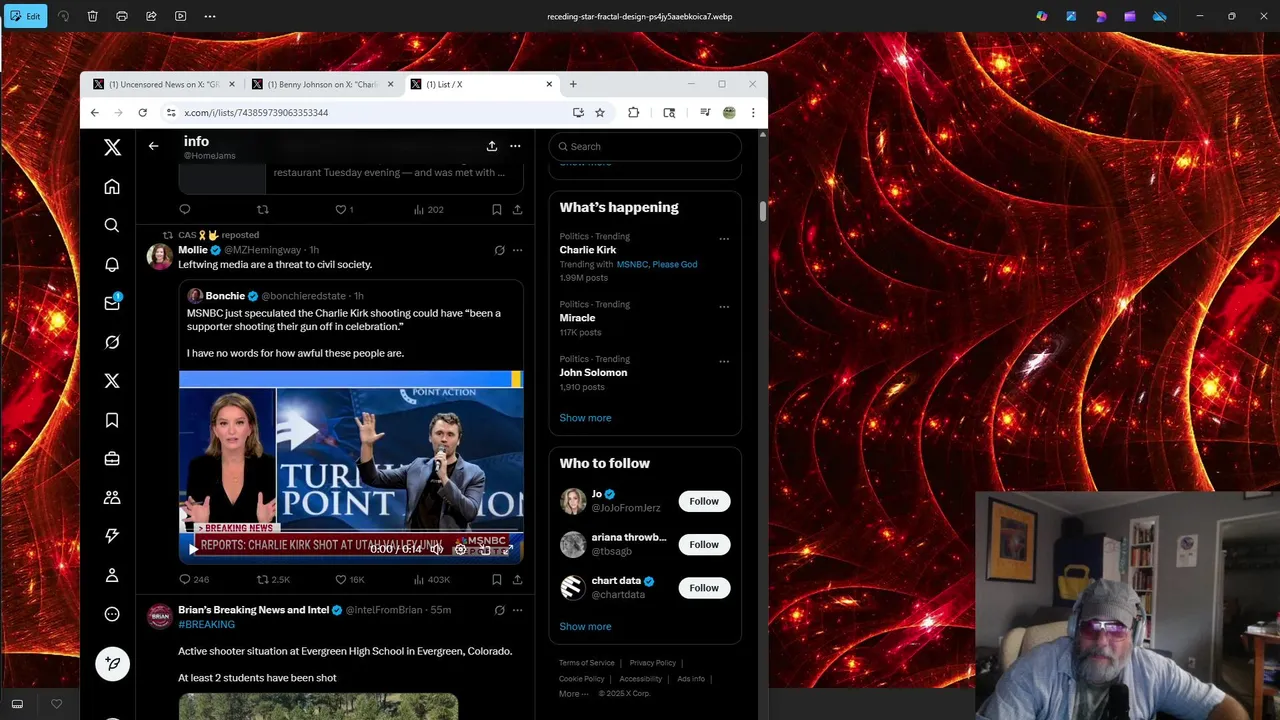Bookmark this page with star icon
This screenshot has width=1280, height=720.
(x=600, y=113)
